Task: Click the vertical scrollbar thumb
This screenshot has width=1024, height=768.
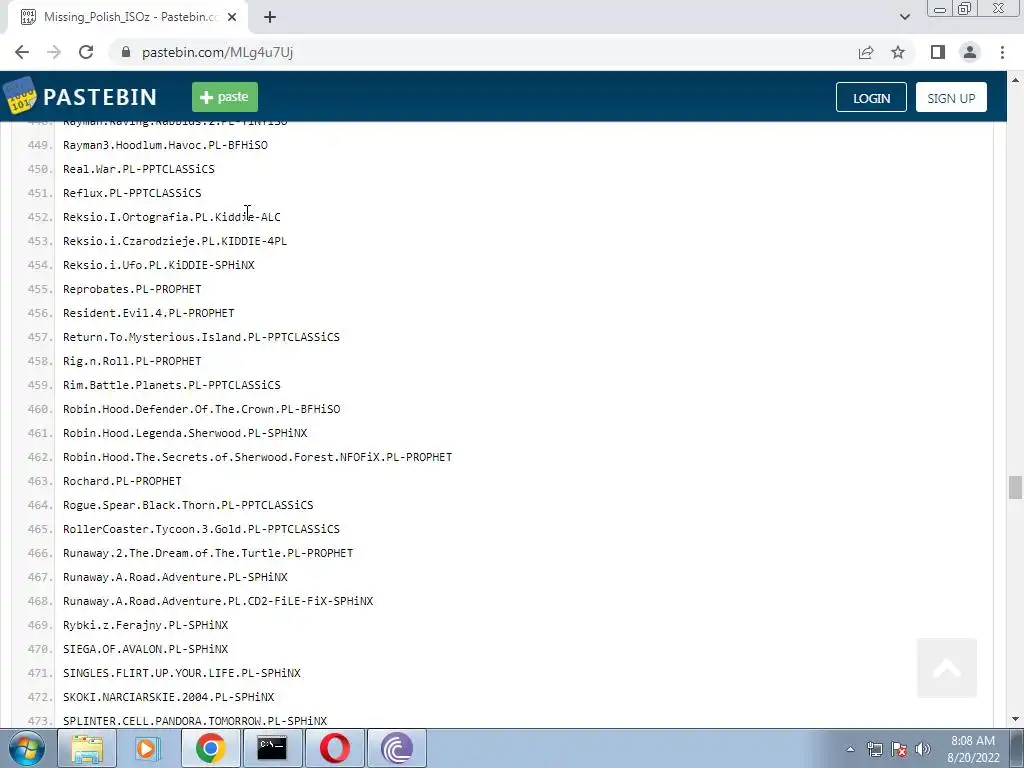Action: click(1015, 487)
